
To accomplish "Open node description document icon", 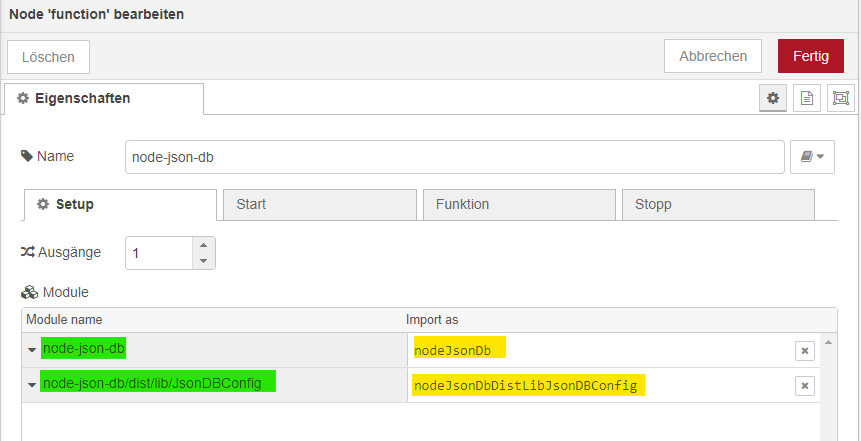I will pyautogui.click(x=807, y=98).
